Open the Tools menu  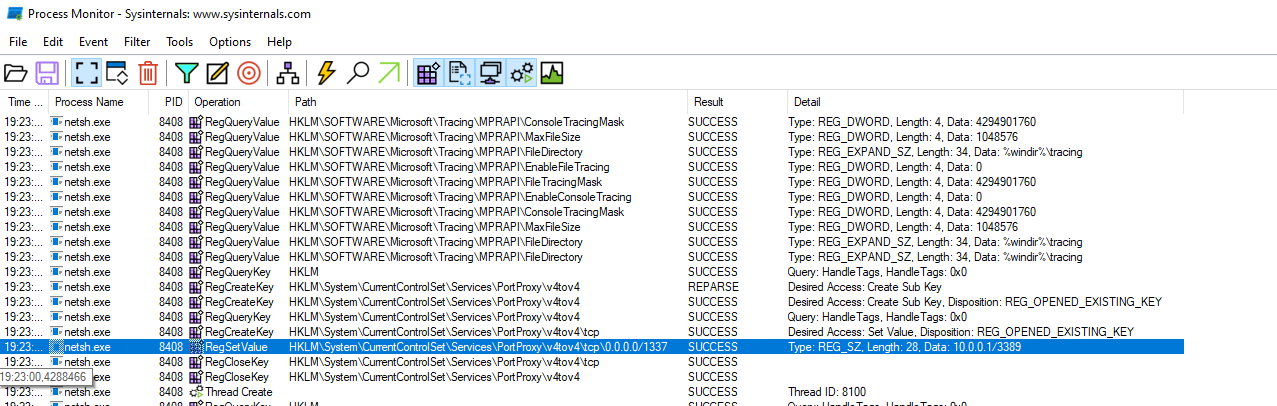tap(180, 42)
